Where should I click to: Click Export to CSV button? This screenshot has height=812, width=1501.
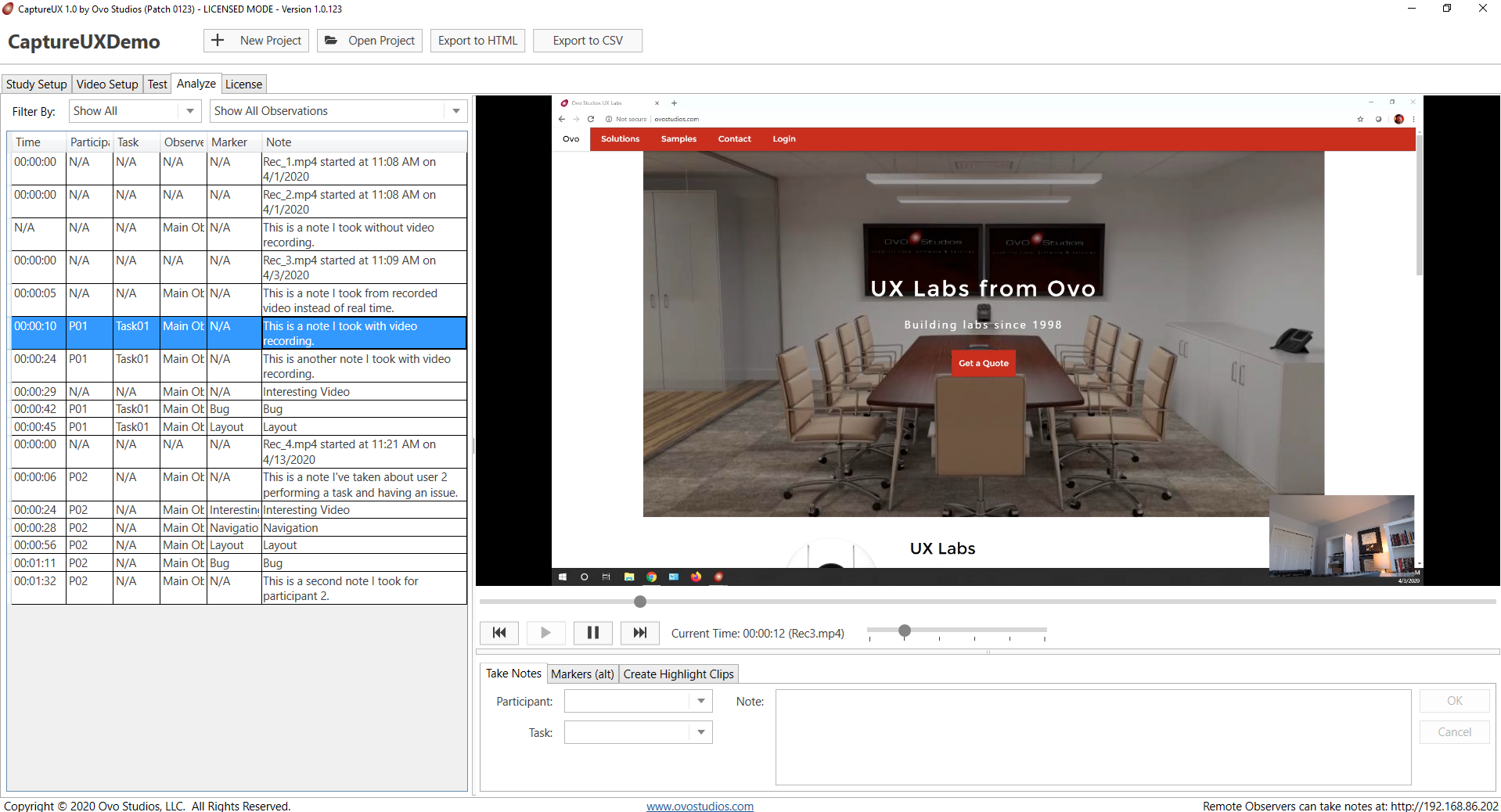click(587, 41)
